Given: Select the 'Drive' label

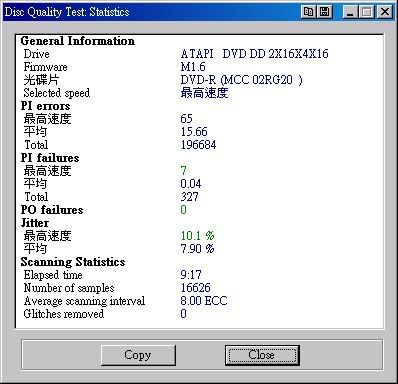Looking at the screenshot, I should pos(37,54).
